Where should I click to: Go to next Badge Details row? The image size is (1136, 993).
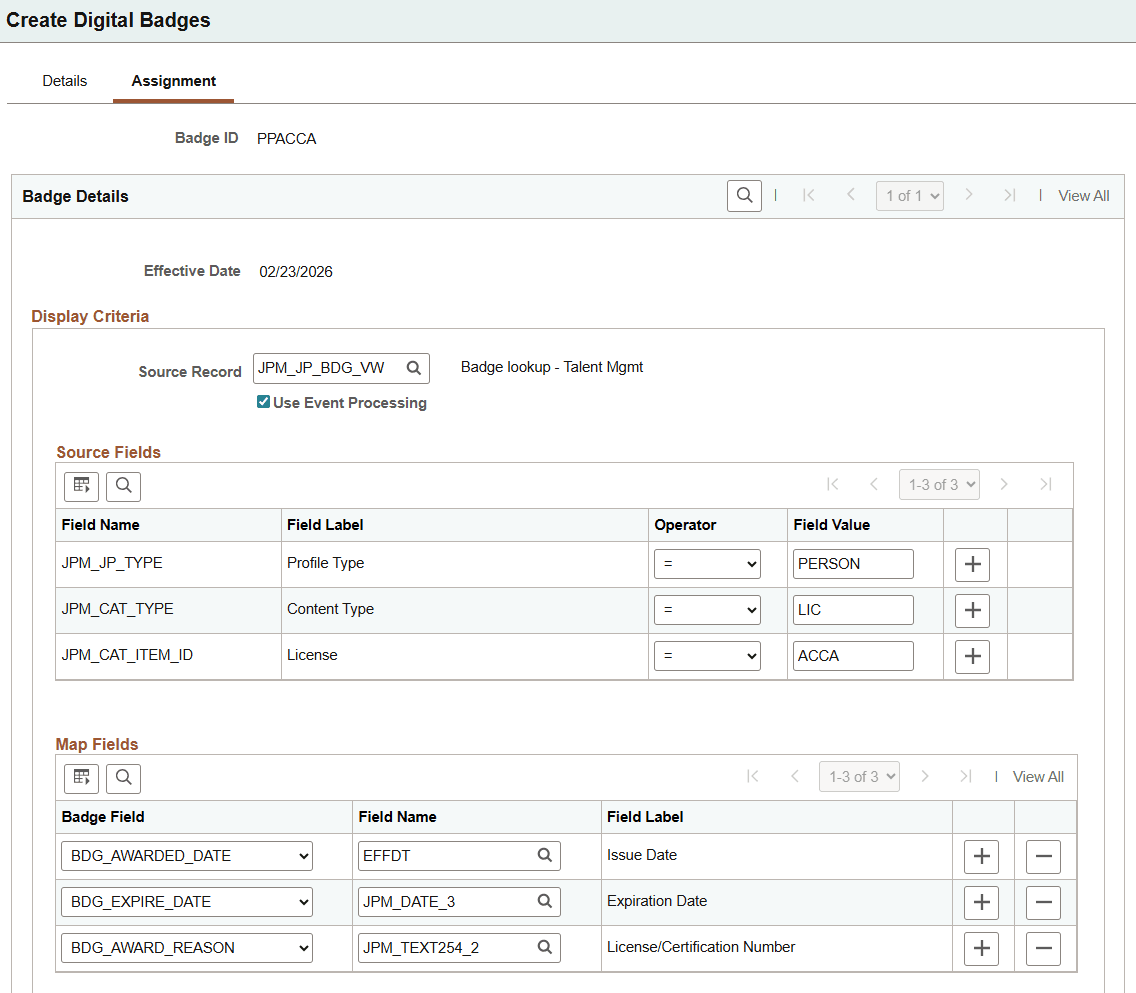click(x=969, y=195)
